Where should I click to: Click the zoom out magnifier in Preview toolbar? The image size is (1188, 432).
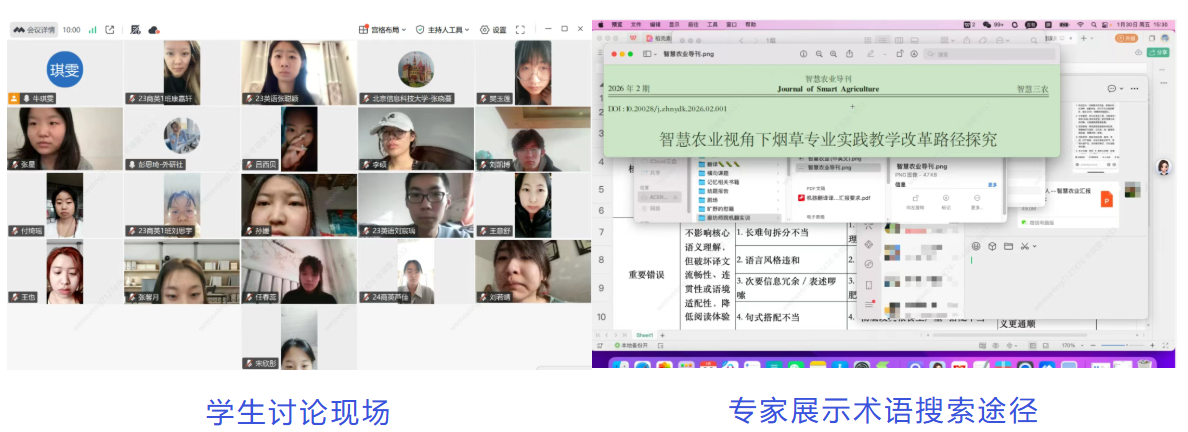[819, 54]
